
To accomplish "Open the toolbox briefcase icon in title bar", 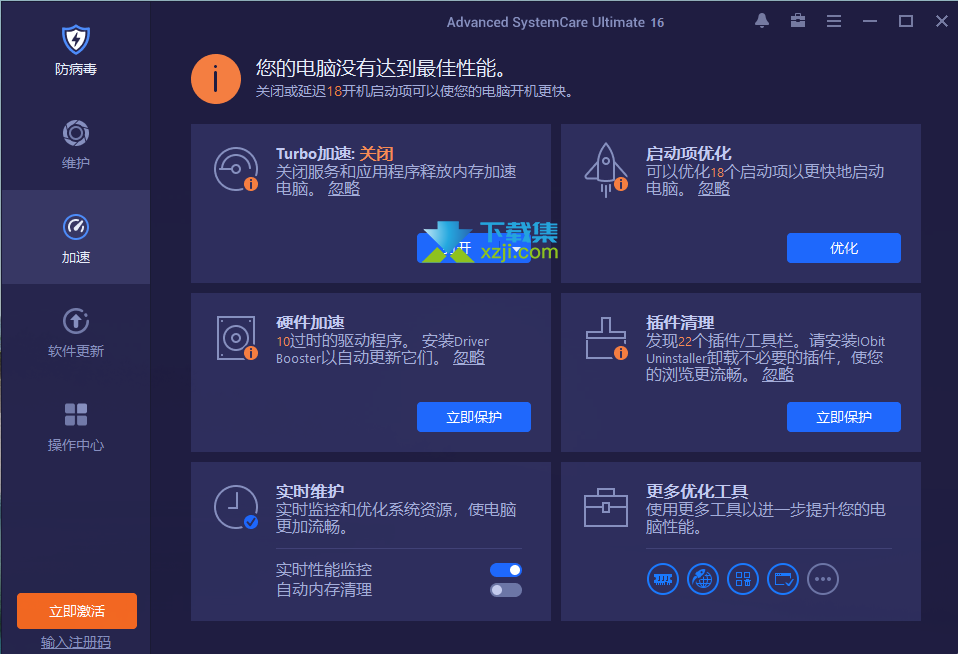I will [x=798, y=21].
